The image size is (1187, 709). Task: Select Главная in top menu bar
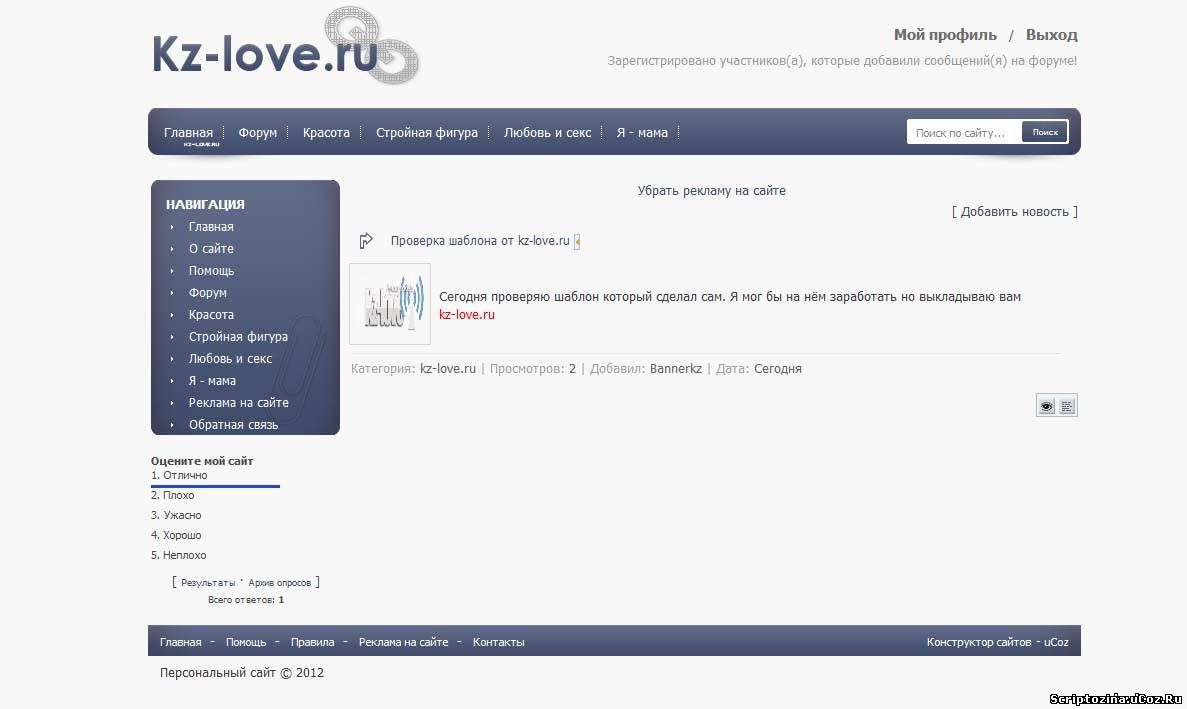[188, 132]
